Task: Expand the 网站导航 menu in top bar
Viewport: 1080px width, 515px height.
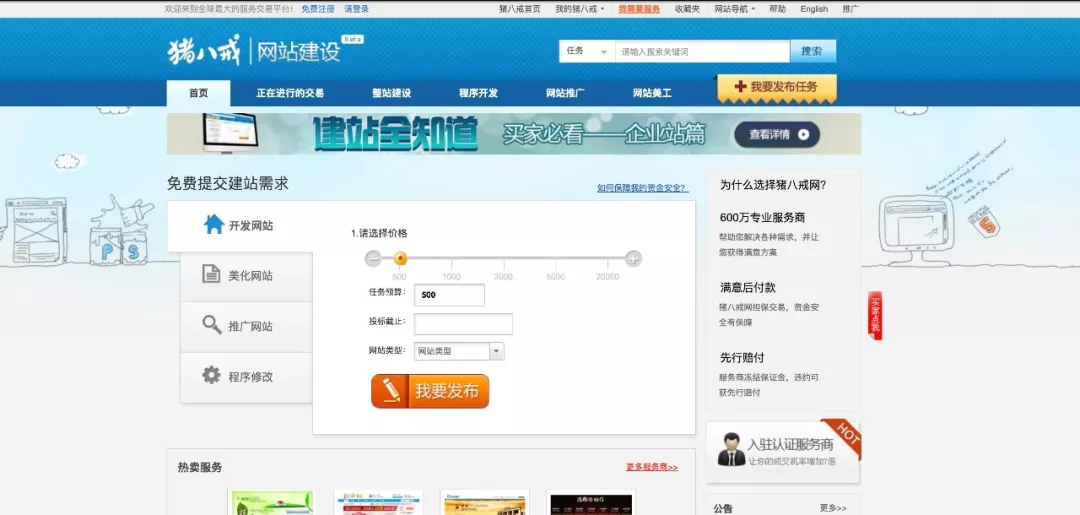Action: tap(734, 9)
